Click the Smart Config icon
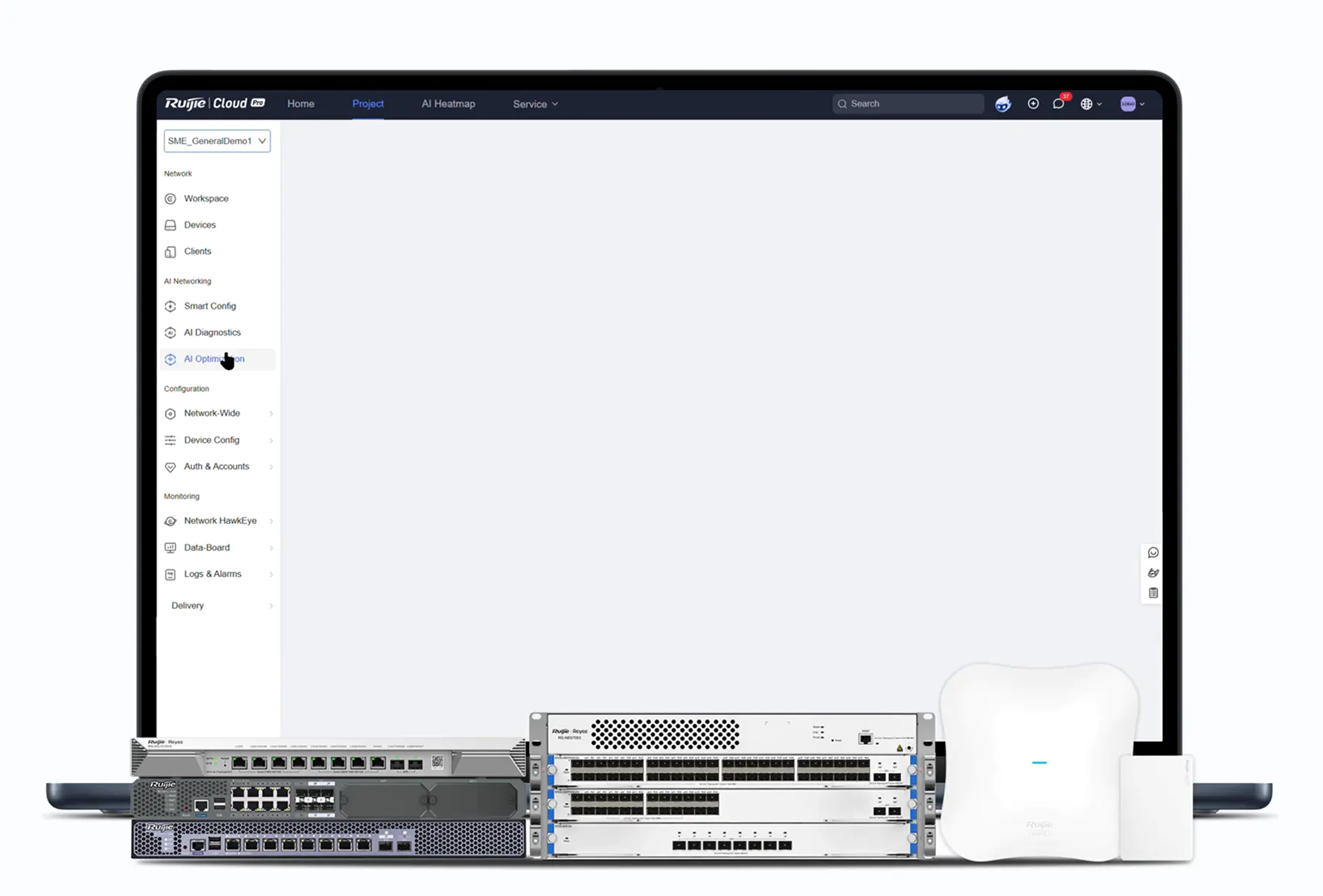Viewport: 1323px width, 896px height. (170, 306)
